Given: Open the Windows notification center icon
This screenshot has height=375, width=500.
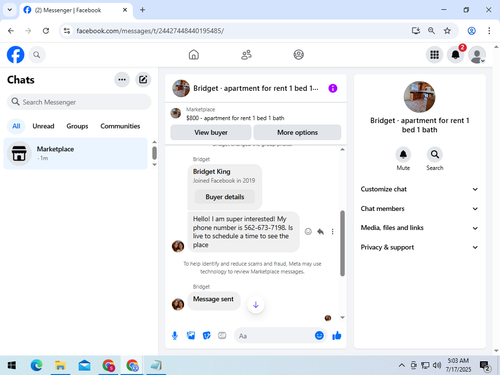Looking at the screenshot, I should coord(485,366).
